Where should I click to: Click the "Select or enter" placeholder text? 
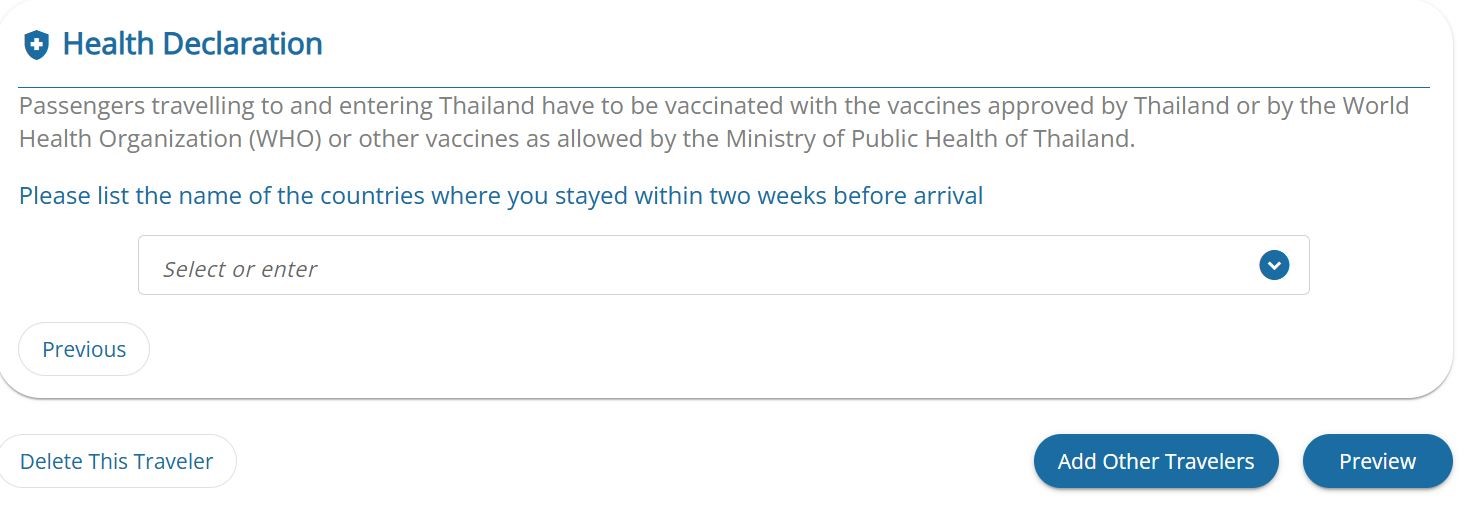click(240, 269)
